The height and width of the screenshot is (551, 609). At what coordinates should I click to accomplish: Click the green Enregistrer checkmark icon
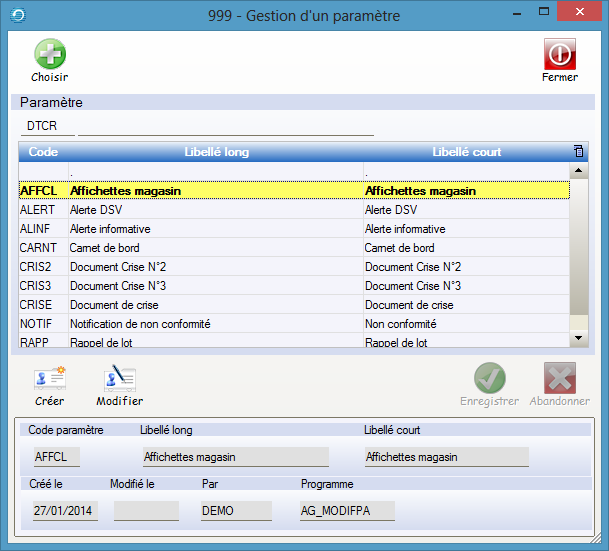(489, 378)
